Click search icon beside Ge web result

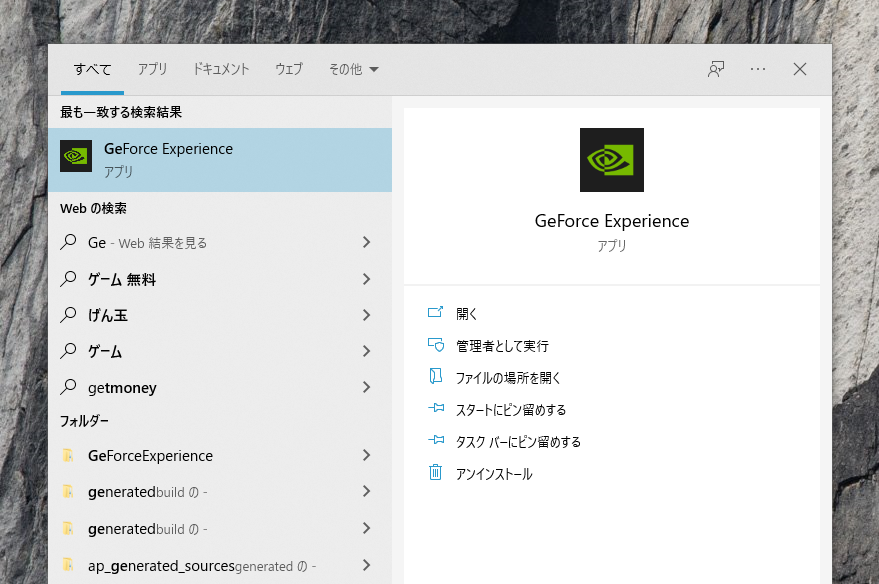pyautogui.click(x=68, y=242)
